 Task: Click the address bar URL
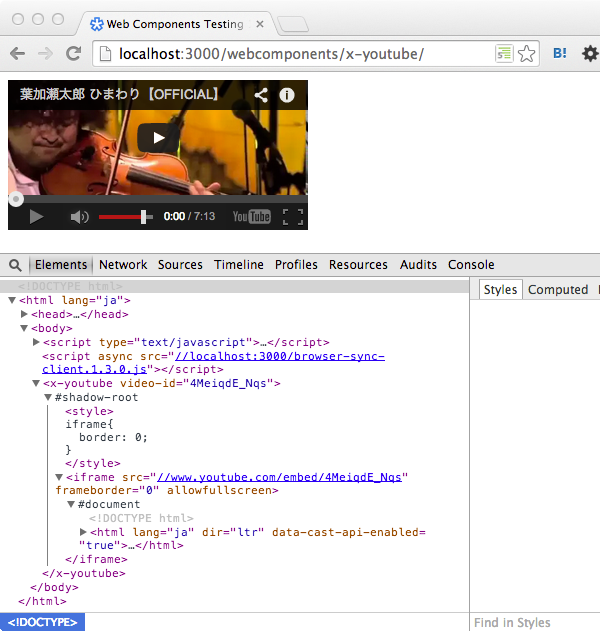(x=271, y=54)
